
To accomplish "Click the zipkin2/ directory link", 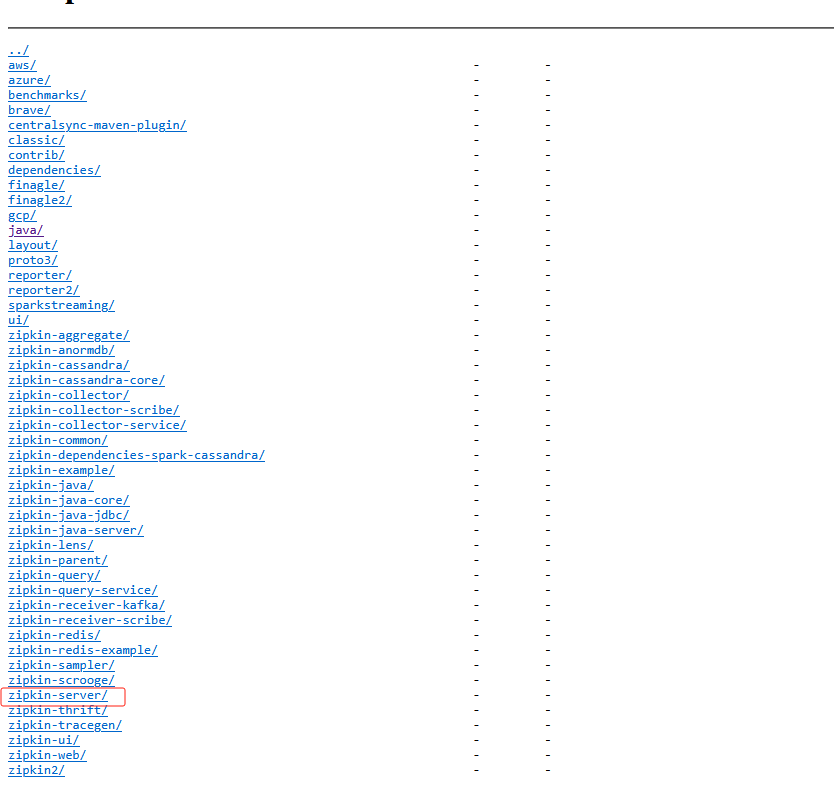I will tap(37, 770).
